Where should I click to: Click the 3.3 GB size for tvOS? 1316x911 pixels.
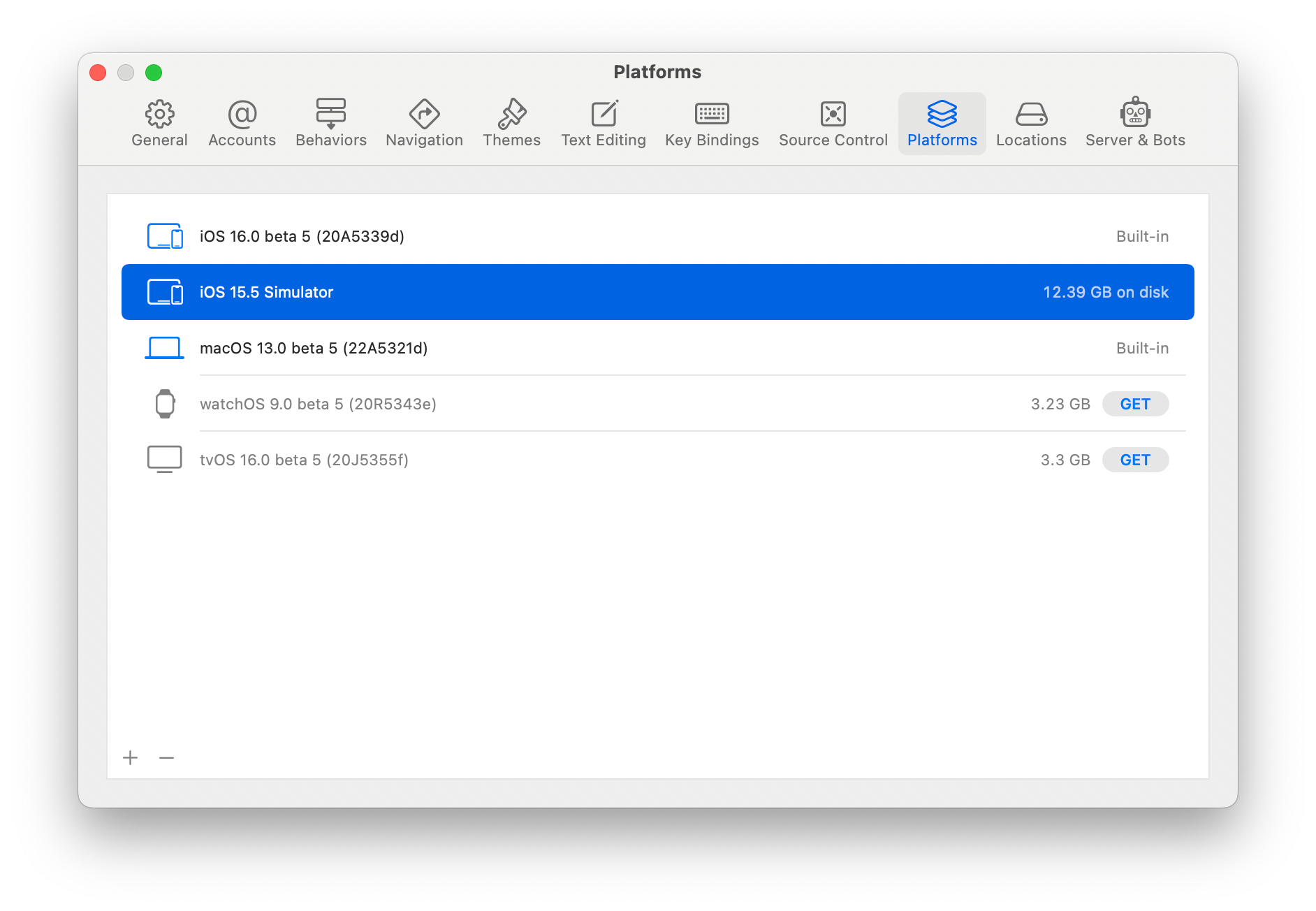1065,460
